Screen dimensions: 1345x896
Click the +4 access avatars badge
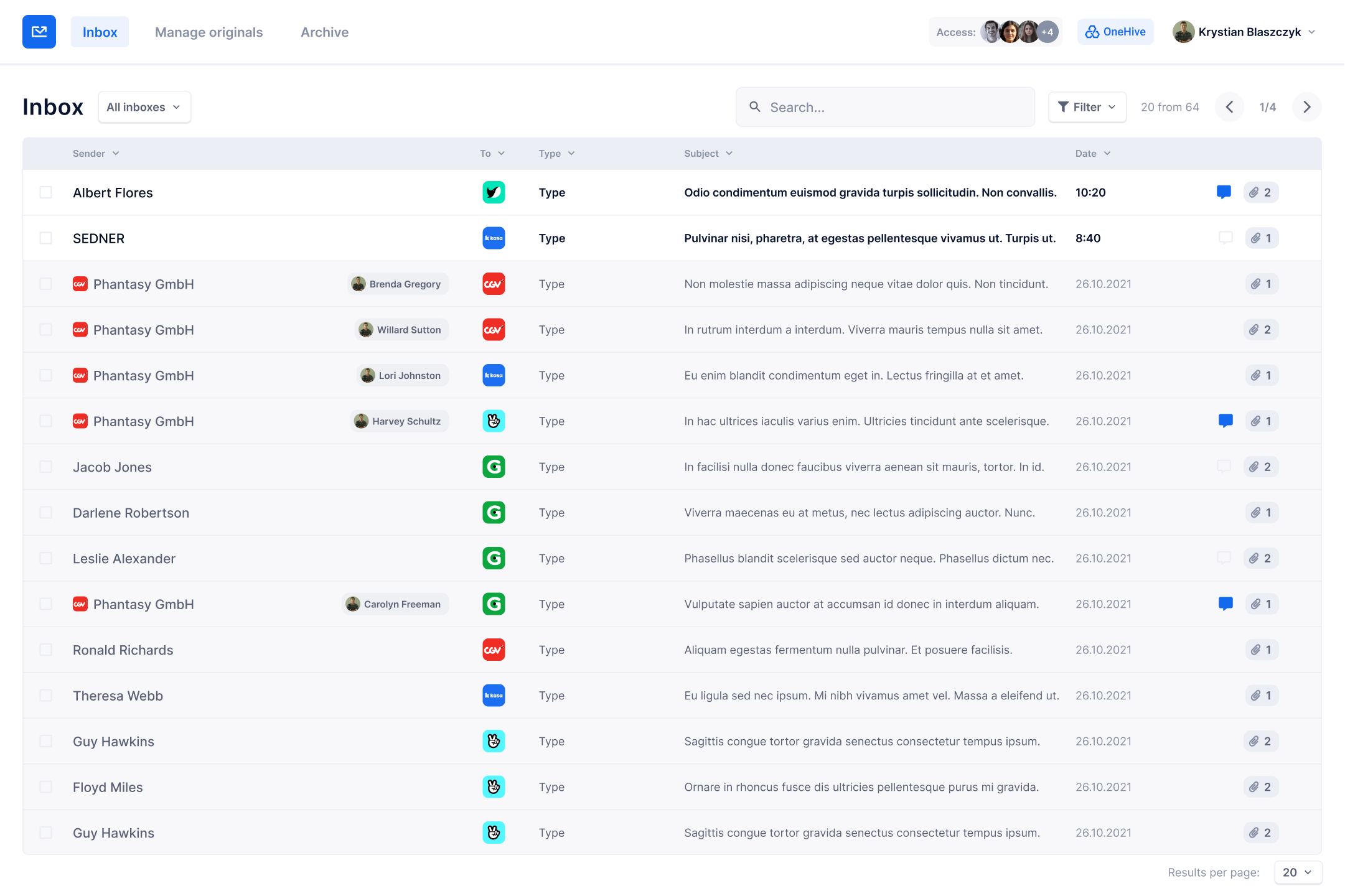[1047, 32]
